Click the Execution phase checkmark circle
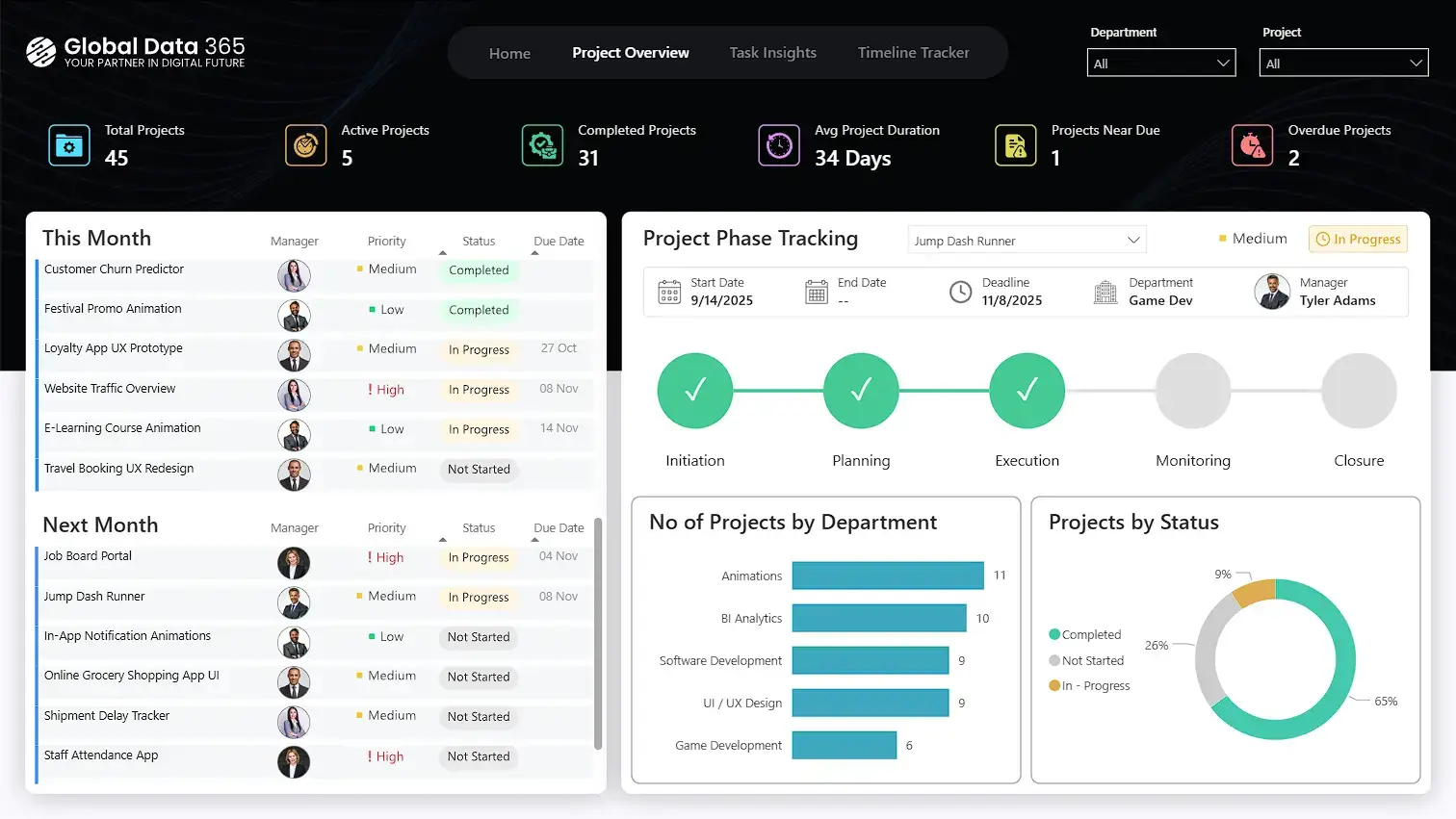Viewport: 1456px width, 819px height. [1027, 390]
